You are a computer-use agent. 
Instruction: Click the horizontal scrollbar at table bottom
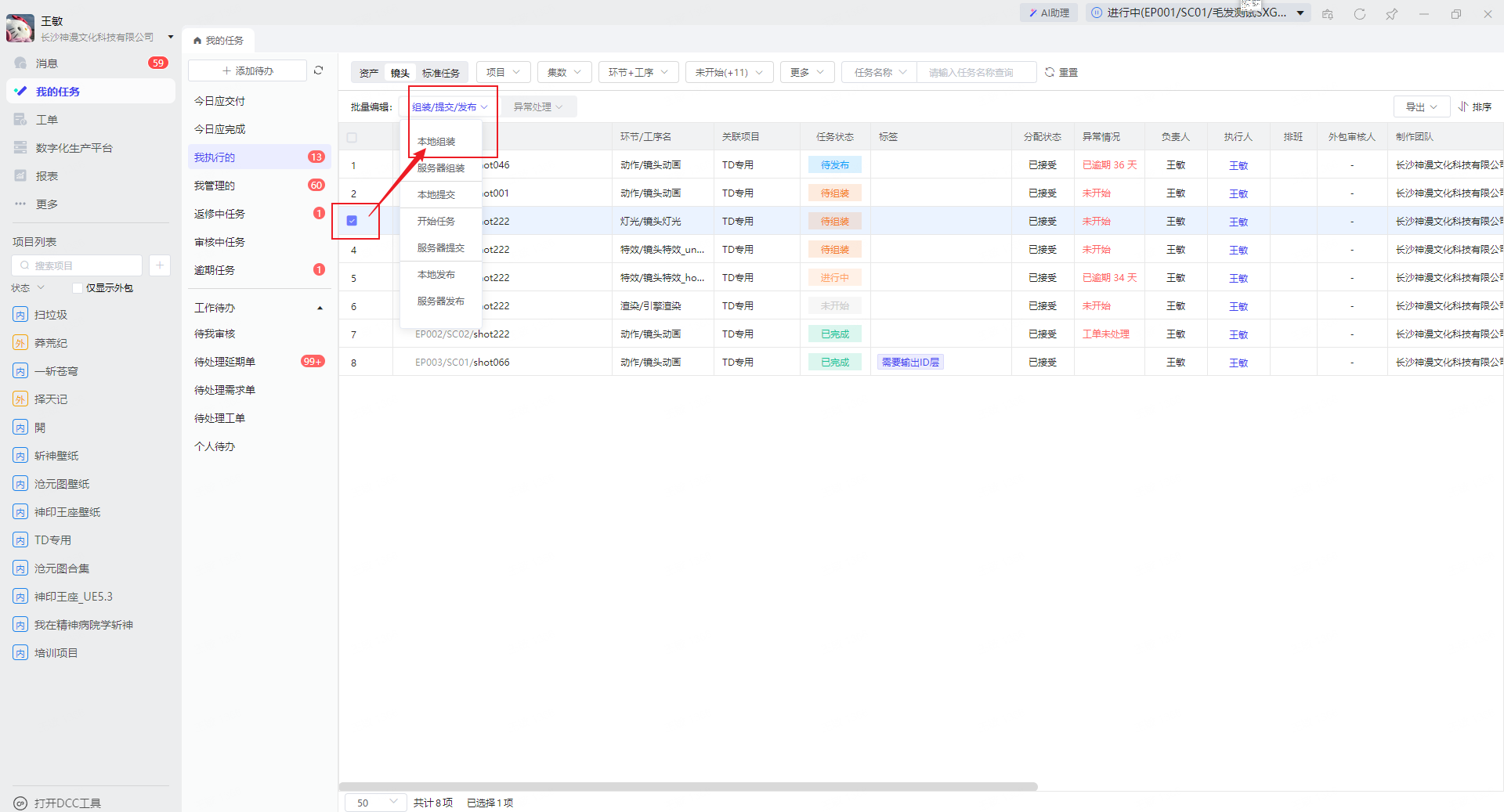688,786
